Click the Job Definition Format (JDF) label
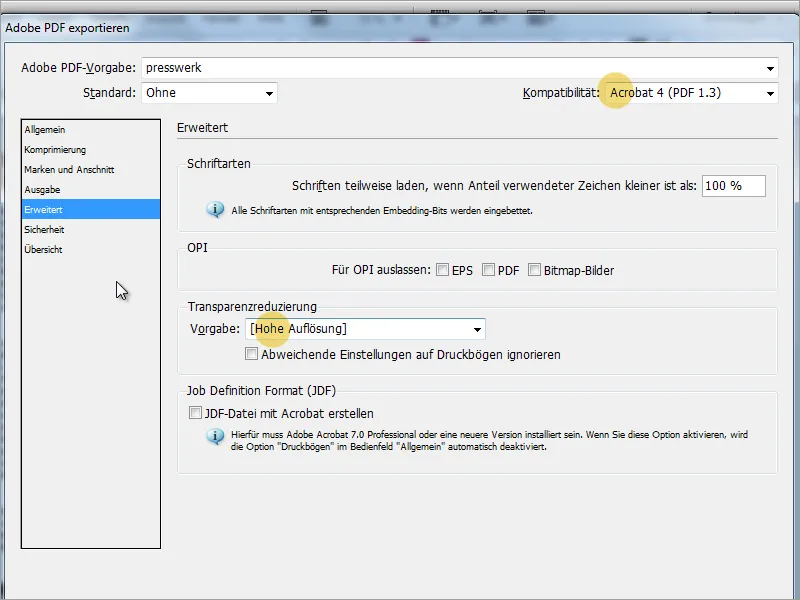This screenshot has width=800, height=600. pyautogui.click(x=261, y=391)
